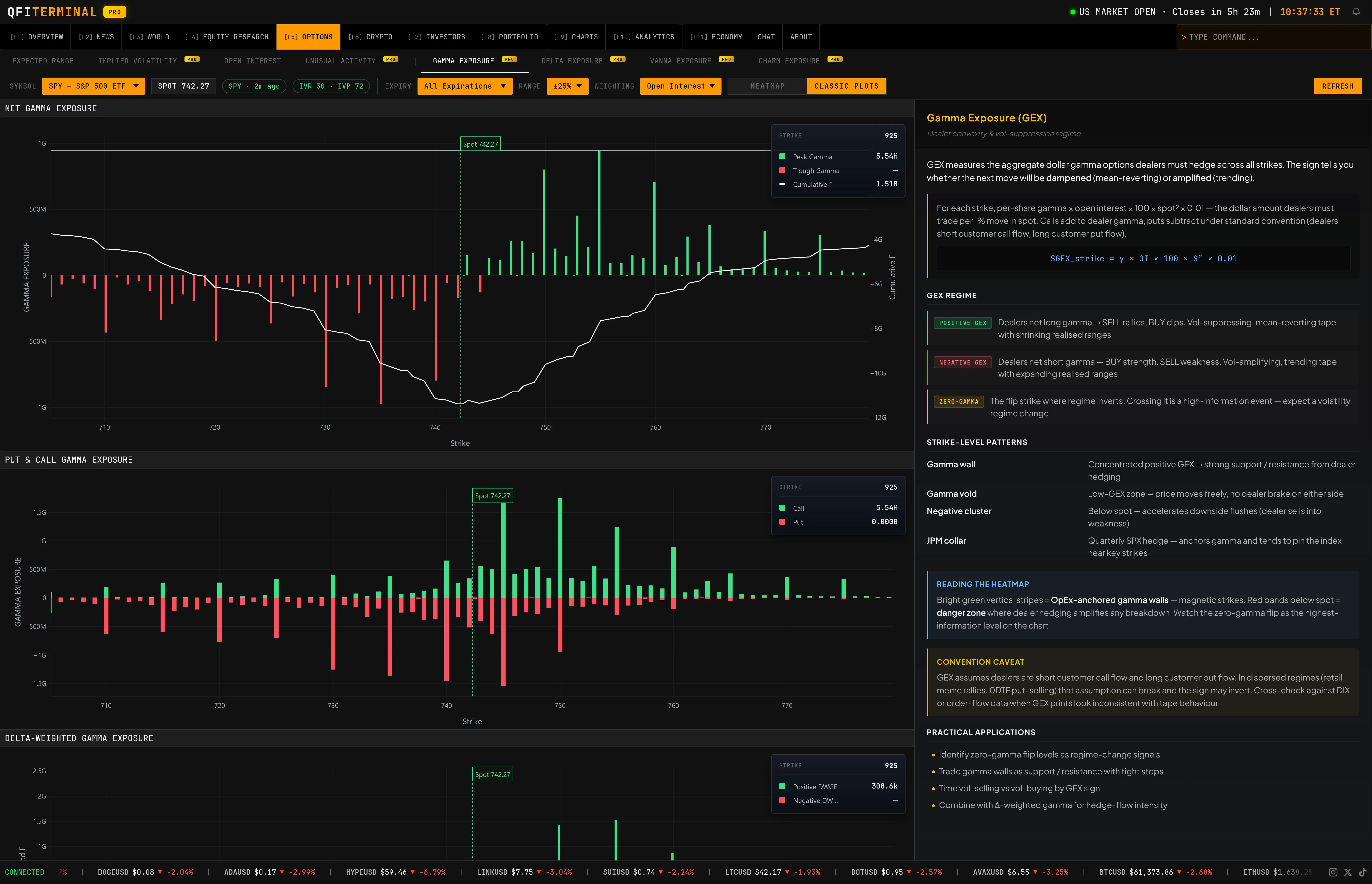
Task: Switch to Open Interest tab
Action: 253,61
